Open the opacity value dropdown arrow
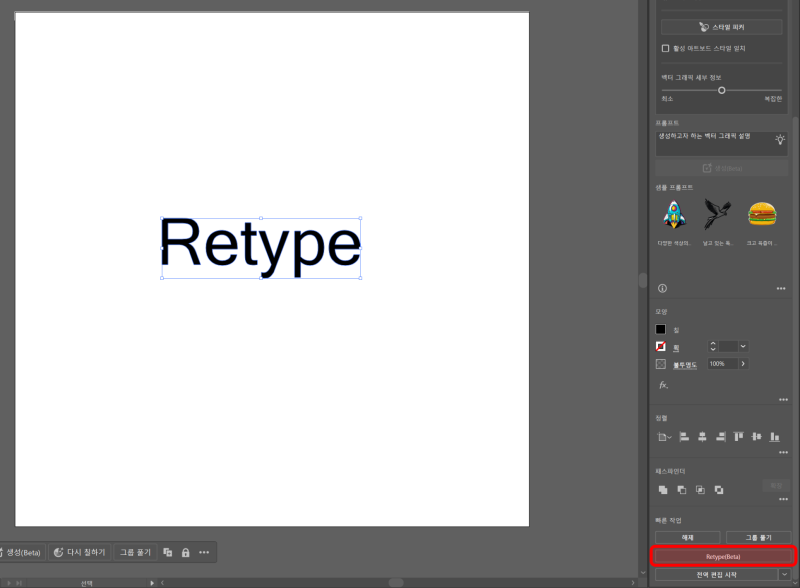Image resolution: width=800 pixels, height=588 pixels. click(x=743, y=363)
